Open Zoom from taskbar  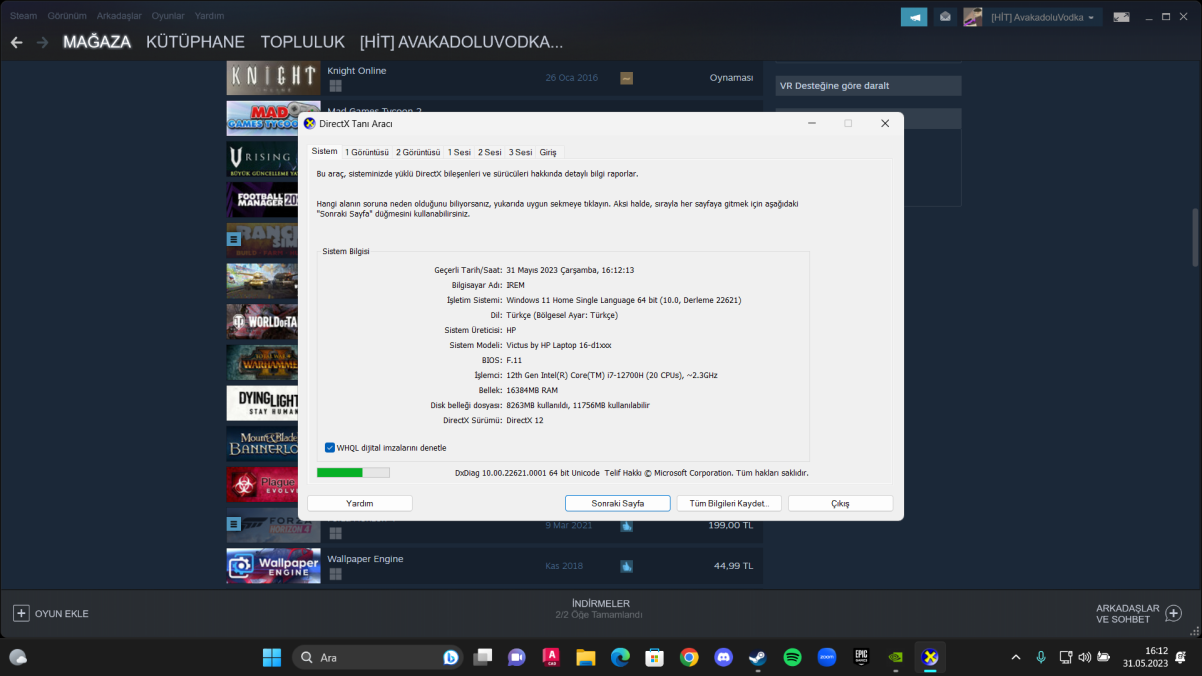(827, 657)
